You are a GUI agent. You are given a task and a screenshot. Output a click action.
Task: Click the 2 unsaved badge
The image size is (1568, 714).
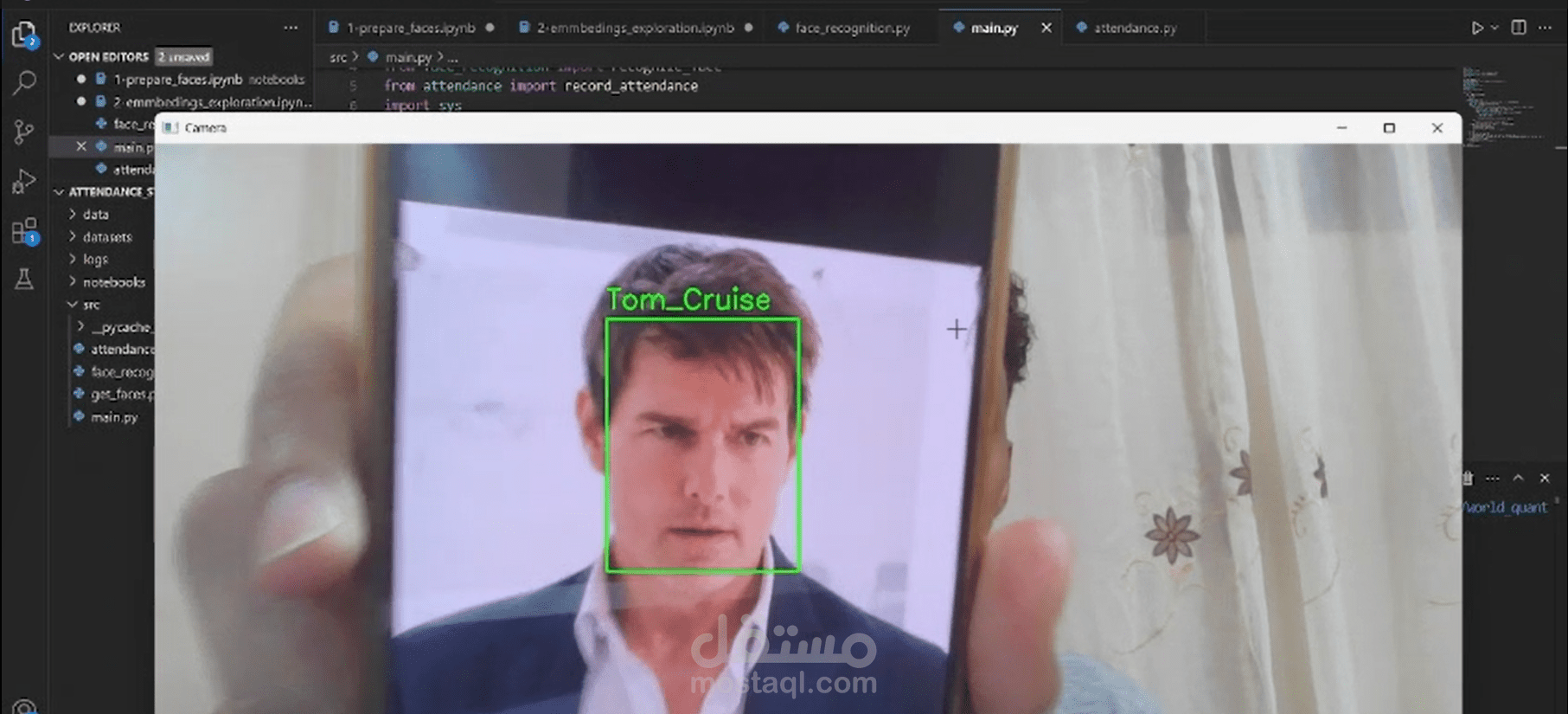(x=183, y=56)
